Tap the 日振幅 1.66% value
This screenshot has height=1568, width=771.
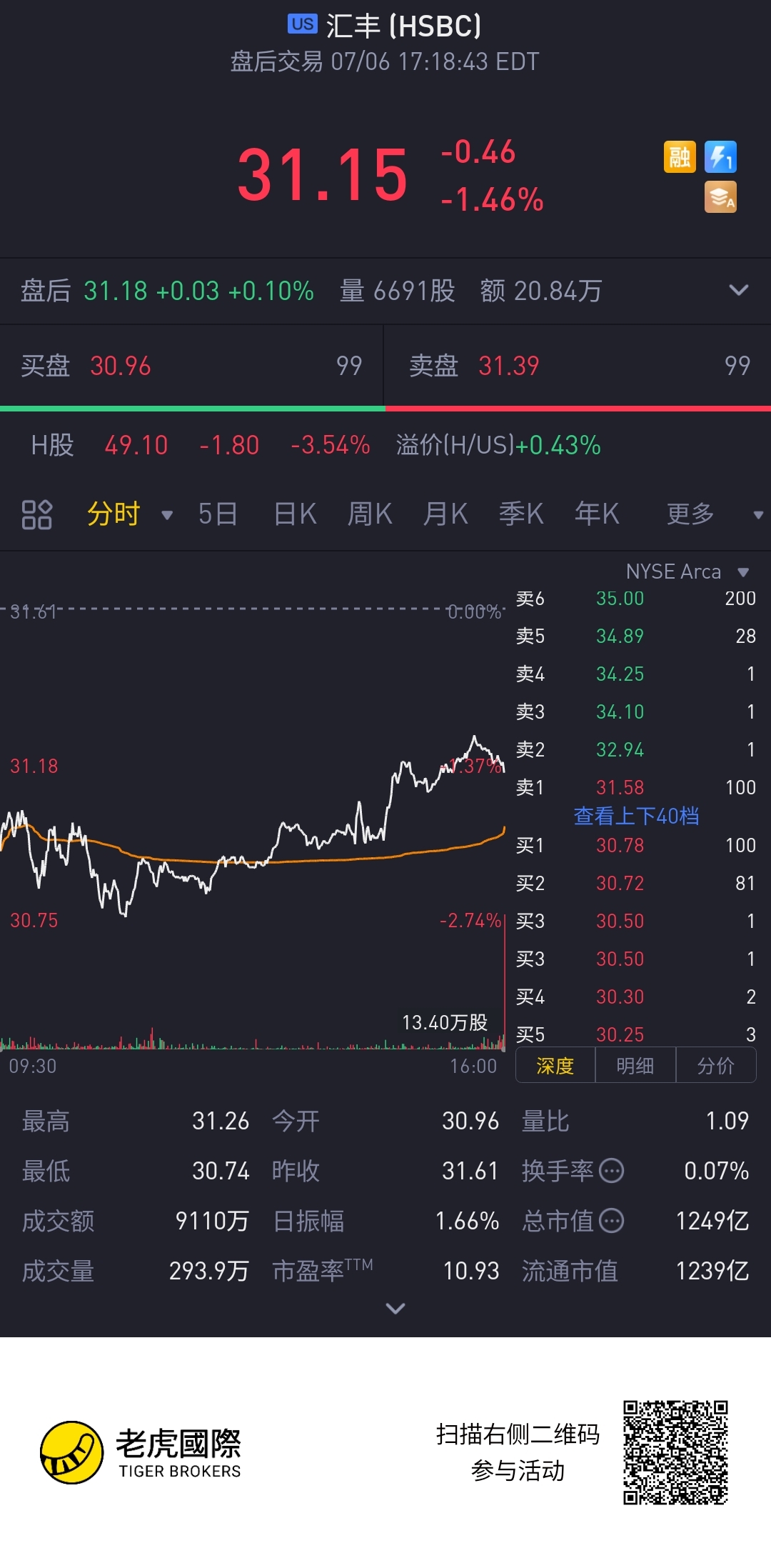point(468,1221)
